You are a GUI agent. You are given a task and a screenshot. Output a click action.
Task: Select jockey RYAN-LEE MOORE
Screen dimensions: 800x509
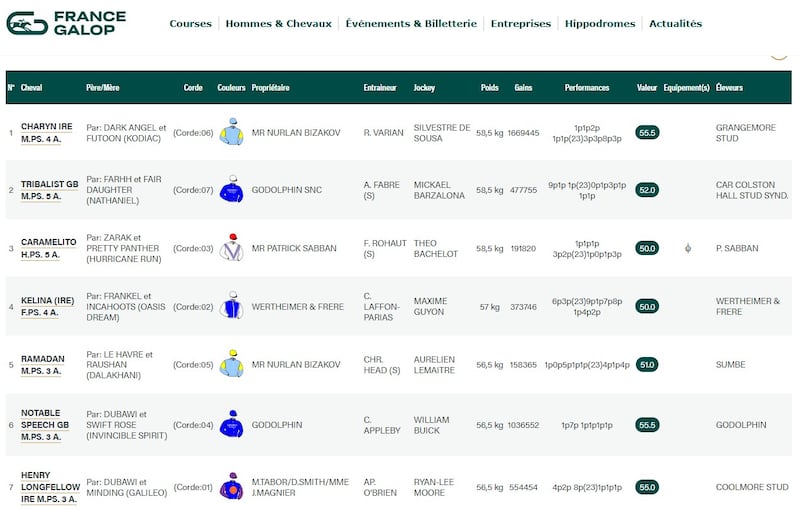(x=434, y=487)
